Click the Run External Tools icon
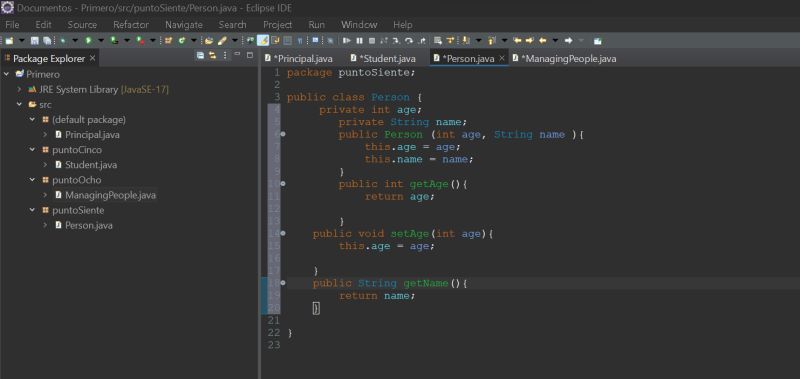 (x=140, y=40)
